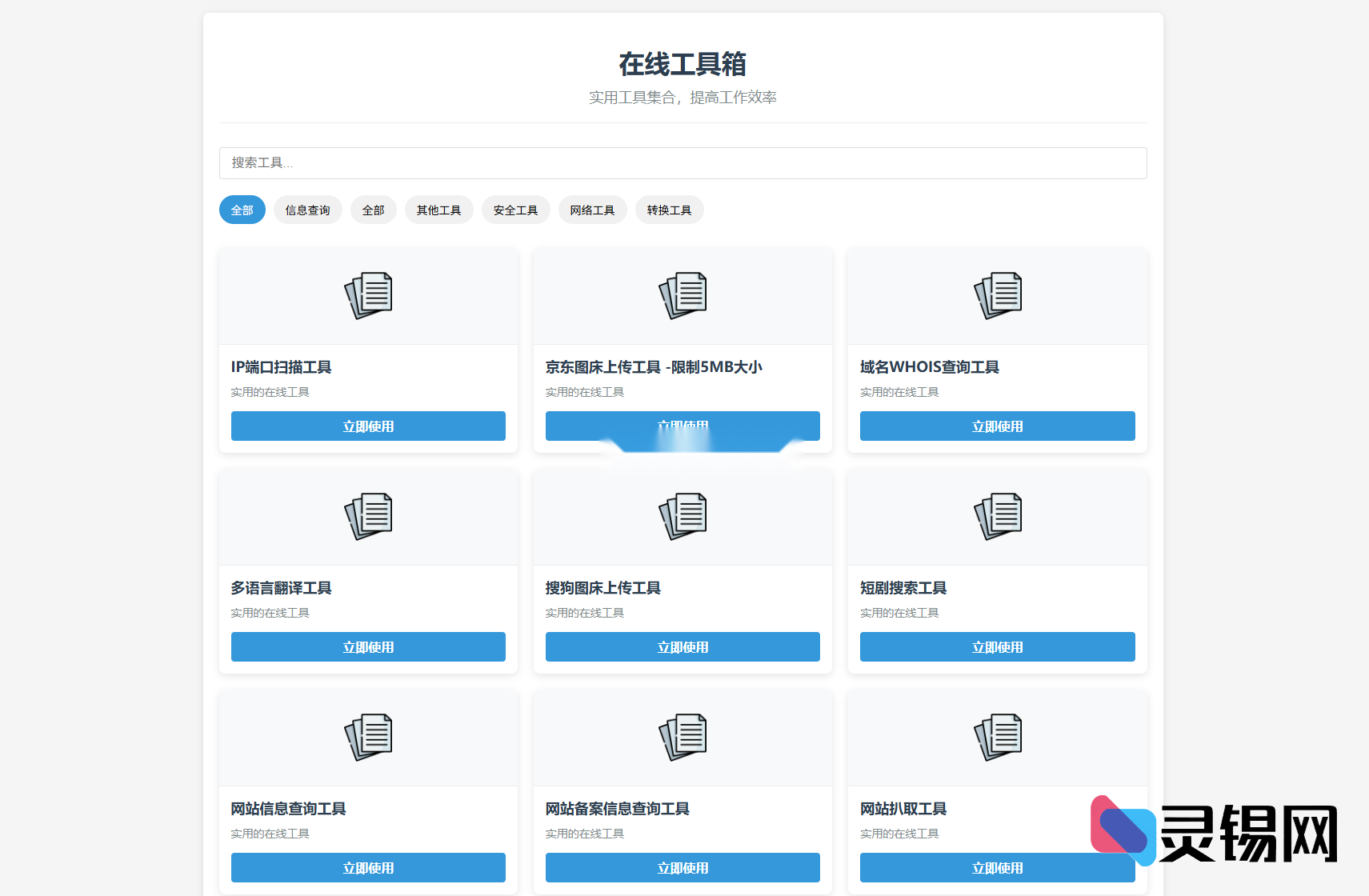Image resolution: width=1369 pixels, height=896 pixels.
Task: Select the 其他工具 filter pill
Action: (x=438, y=210)
